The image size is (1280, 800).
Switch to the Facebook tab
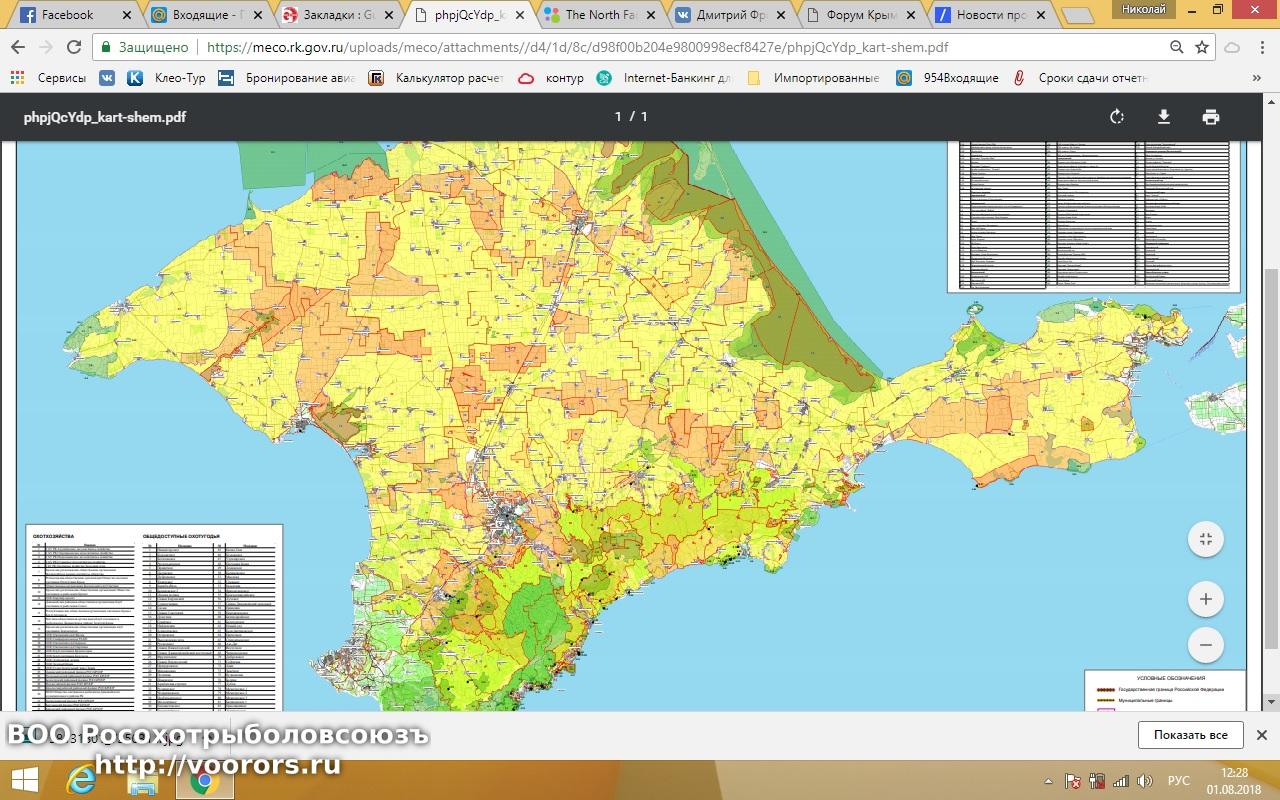coord(67,15)
